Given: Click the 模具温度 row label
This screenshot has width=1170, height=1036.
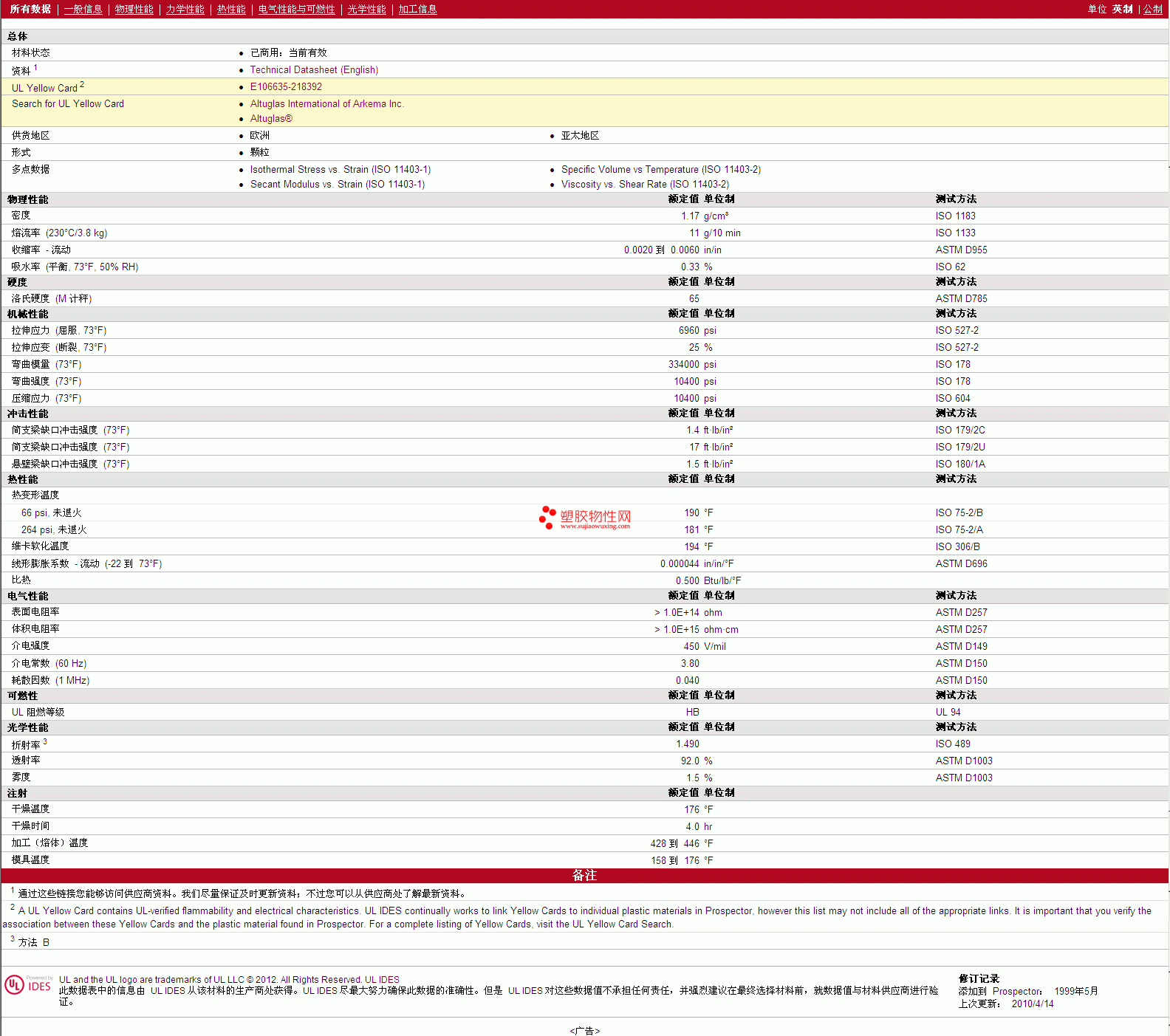Looking at the screenshot, I should click(30, 860).
